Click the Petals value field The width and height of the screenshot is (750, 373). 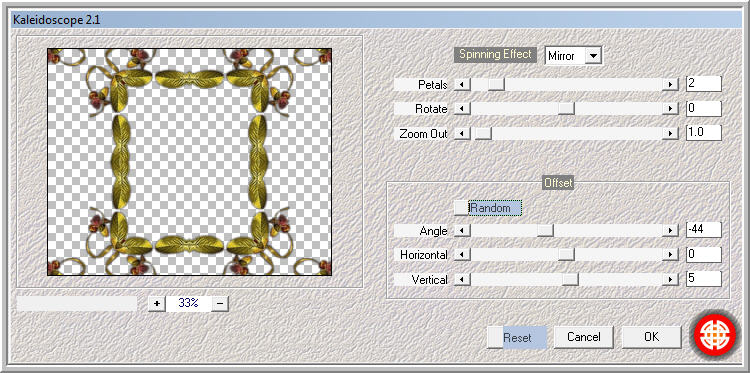[x=703, y=84]
